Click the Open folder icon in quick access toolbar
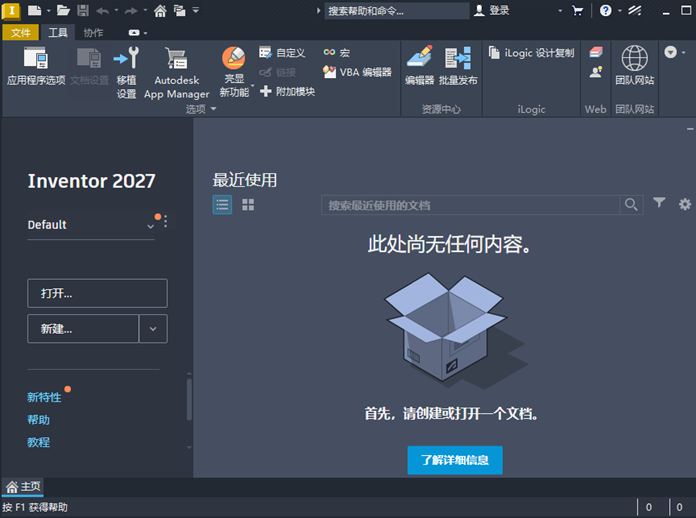Screen dimensions: 696x518 63,10
